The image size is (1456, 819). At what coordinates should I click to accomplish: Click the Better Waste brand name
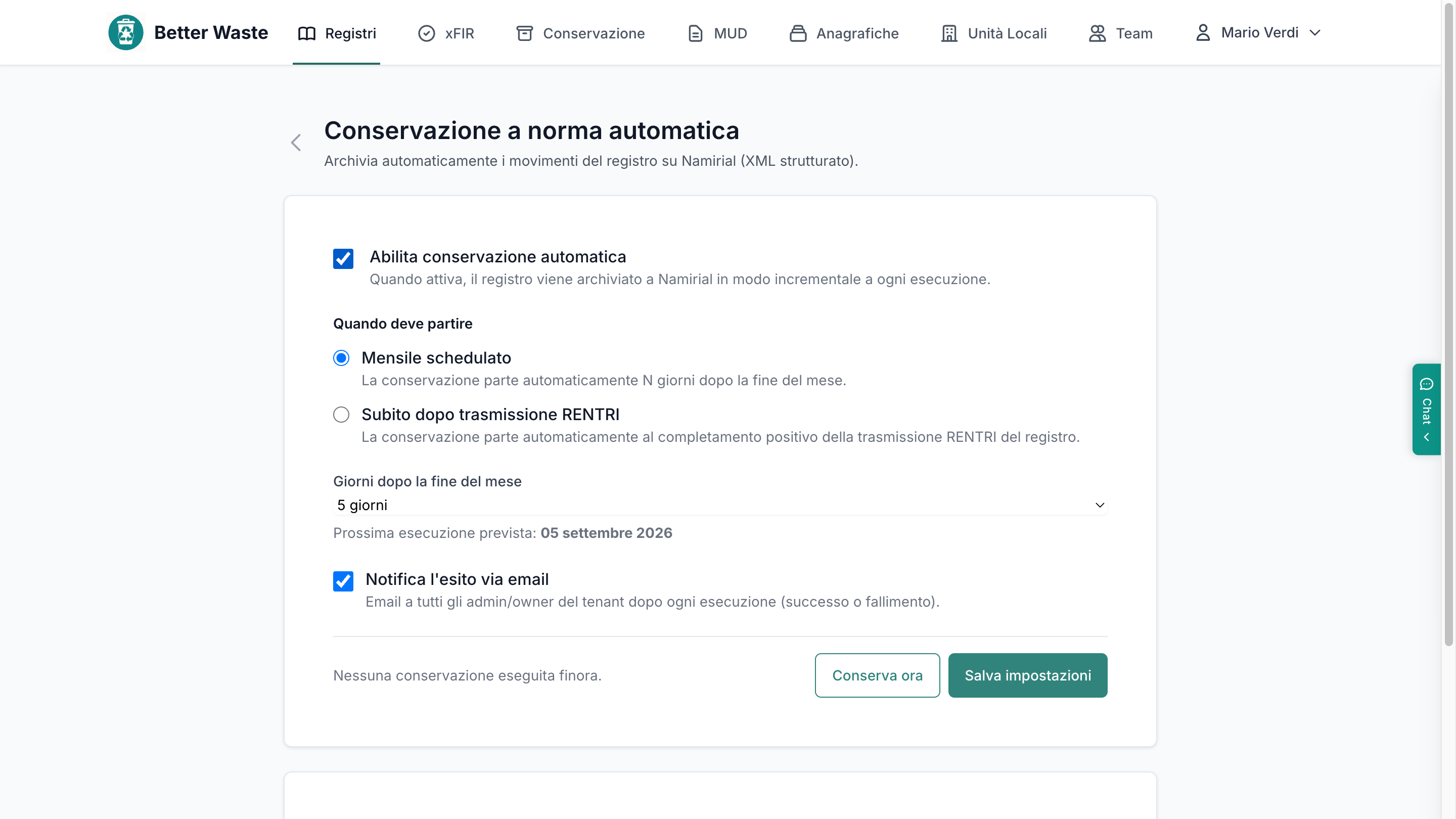(211, 33)
